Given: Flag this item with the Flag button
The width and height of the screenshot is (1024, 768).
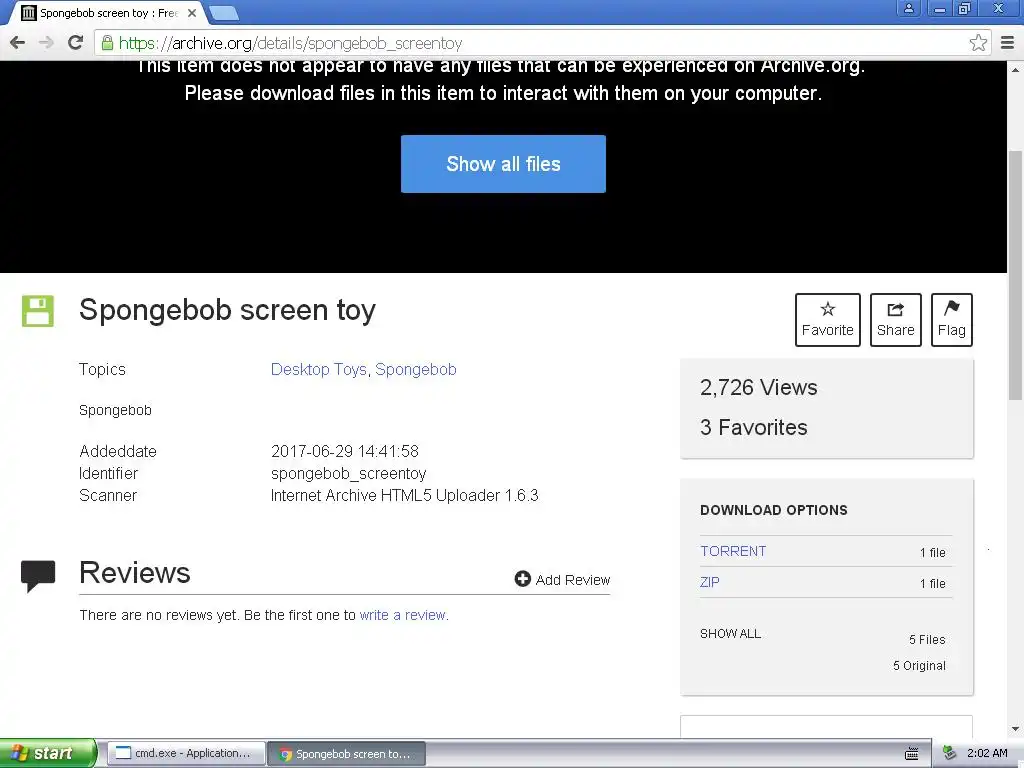Looking at the screenshot, I should point(952,320).
